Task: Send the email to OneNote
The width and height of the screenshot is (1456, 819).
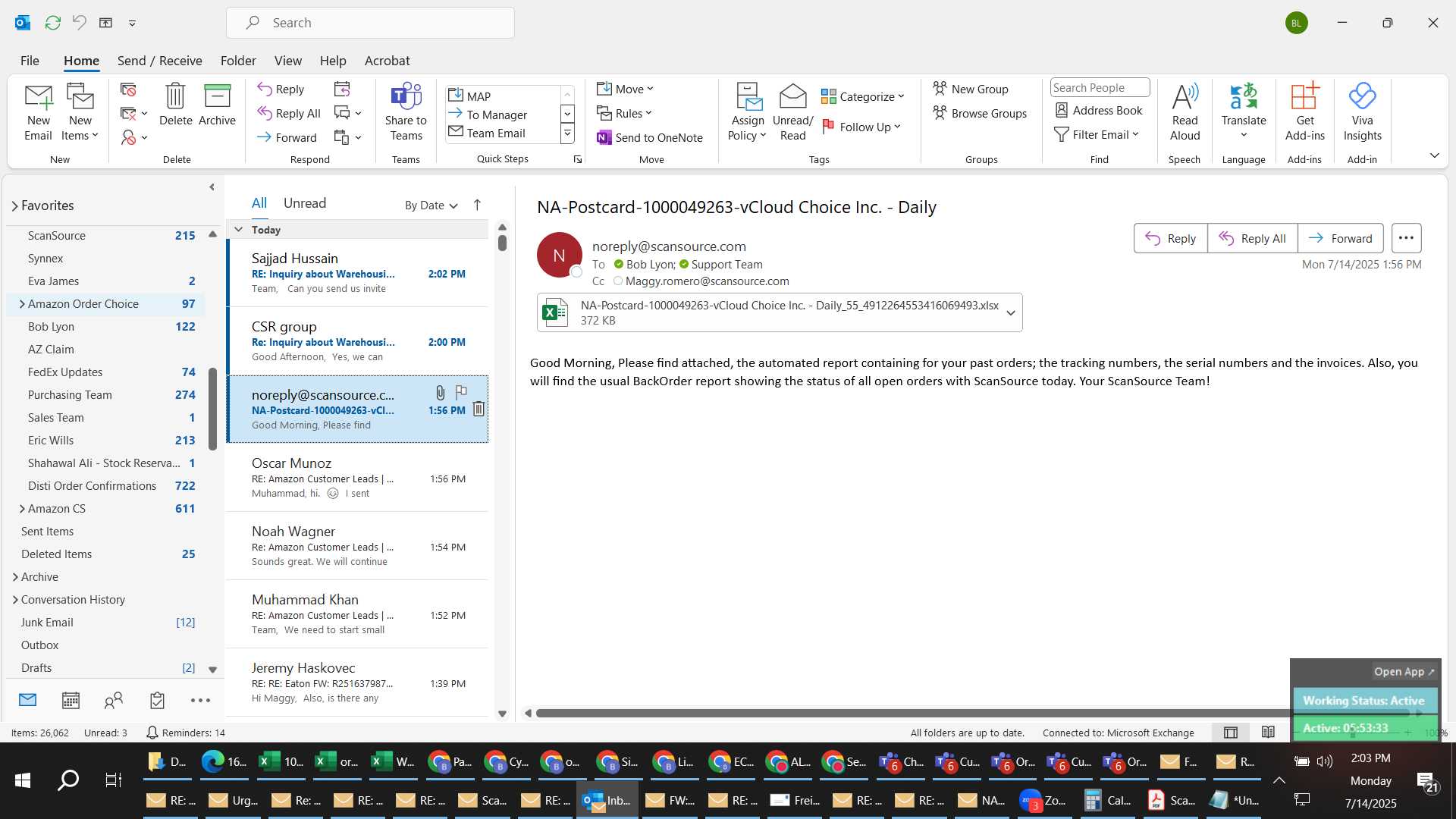Action: point(650,137)
